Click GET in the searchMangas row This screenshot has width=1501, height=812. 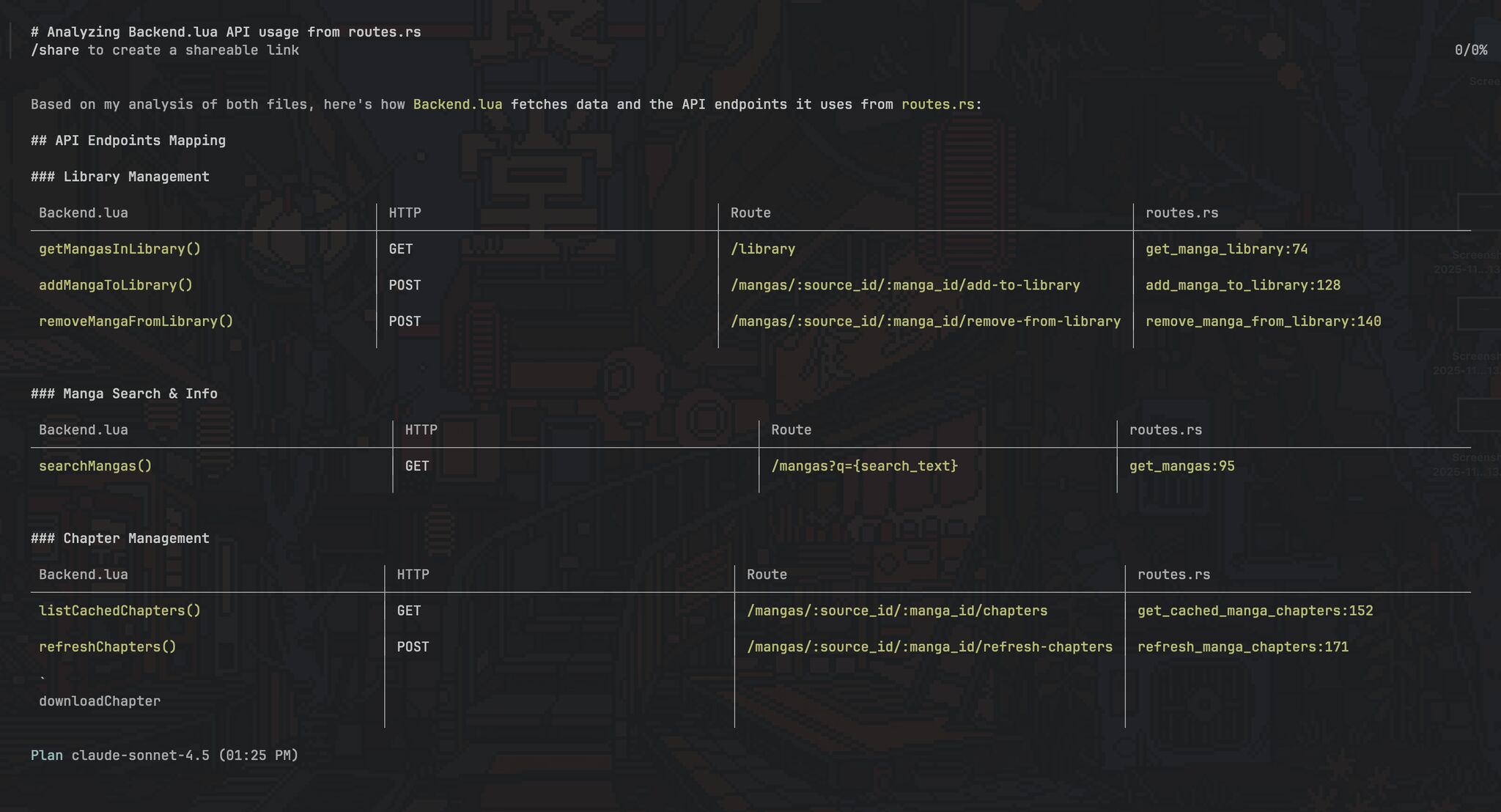tap(417, 466)
